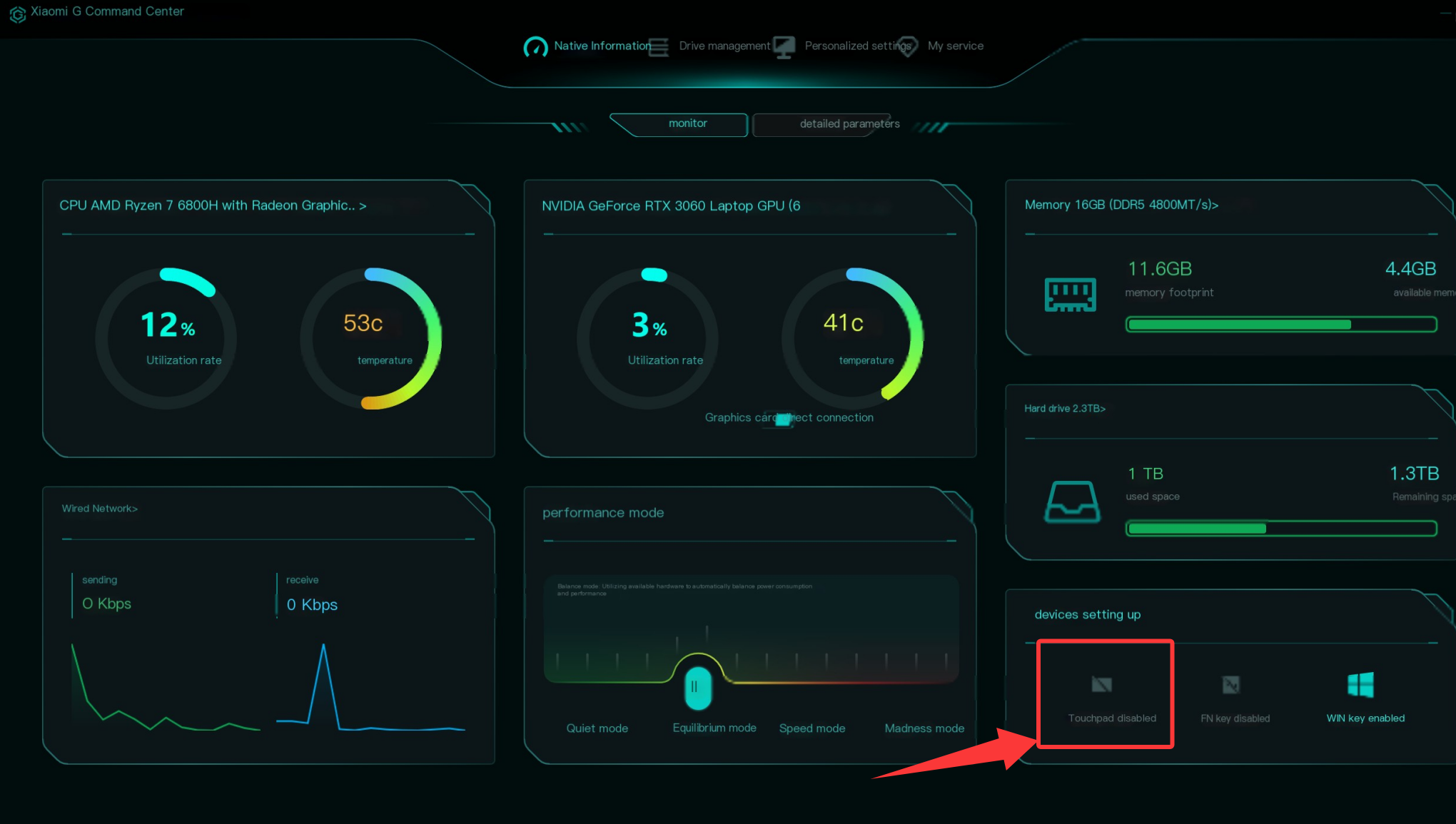
Task: Click the Xiaomi G Command Center logo icon
Action: [x=18, y=14]
